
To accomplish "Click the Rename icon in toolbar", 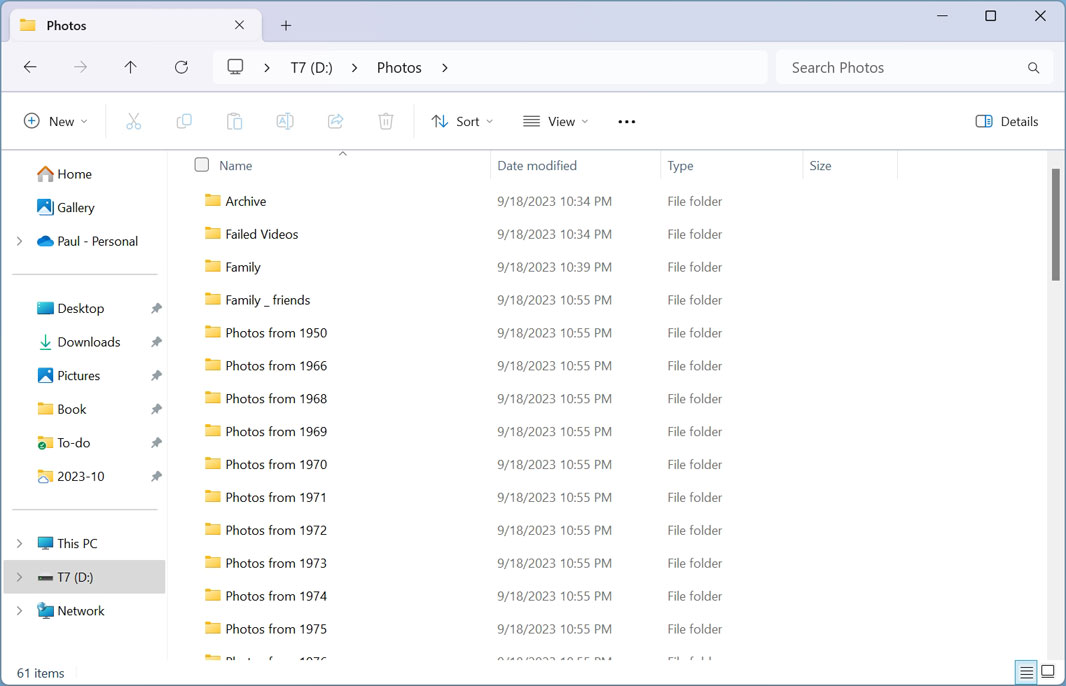I will click(285, 121).
